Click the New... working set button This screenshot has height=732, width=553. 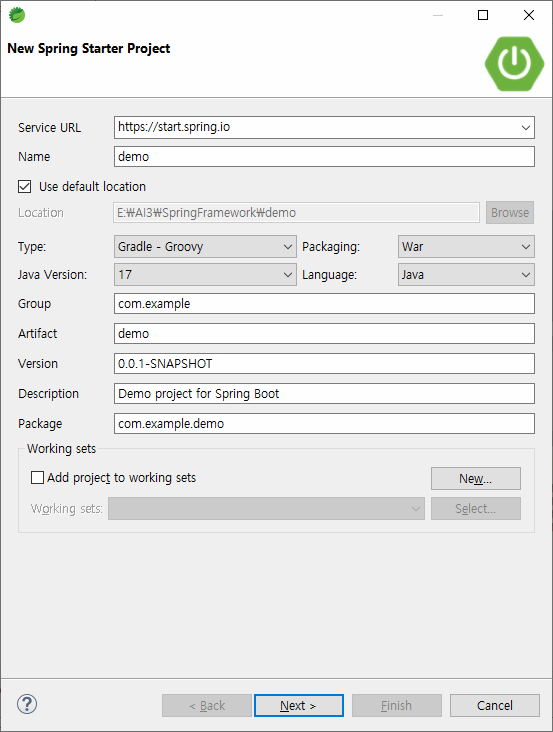(x=476, y=479)
